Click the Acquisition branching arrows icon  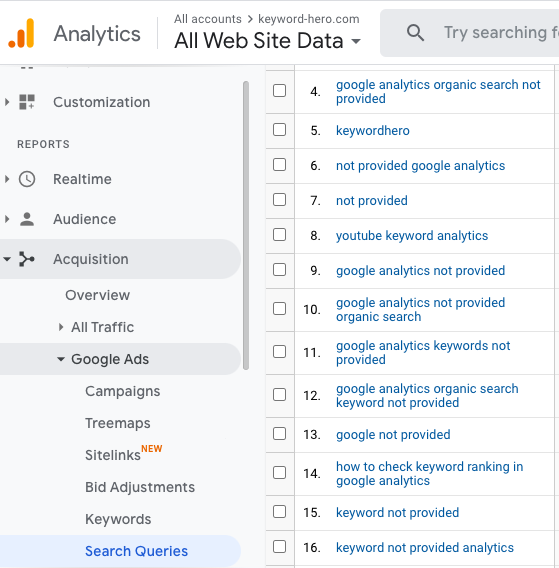[27, 259]
